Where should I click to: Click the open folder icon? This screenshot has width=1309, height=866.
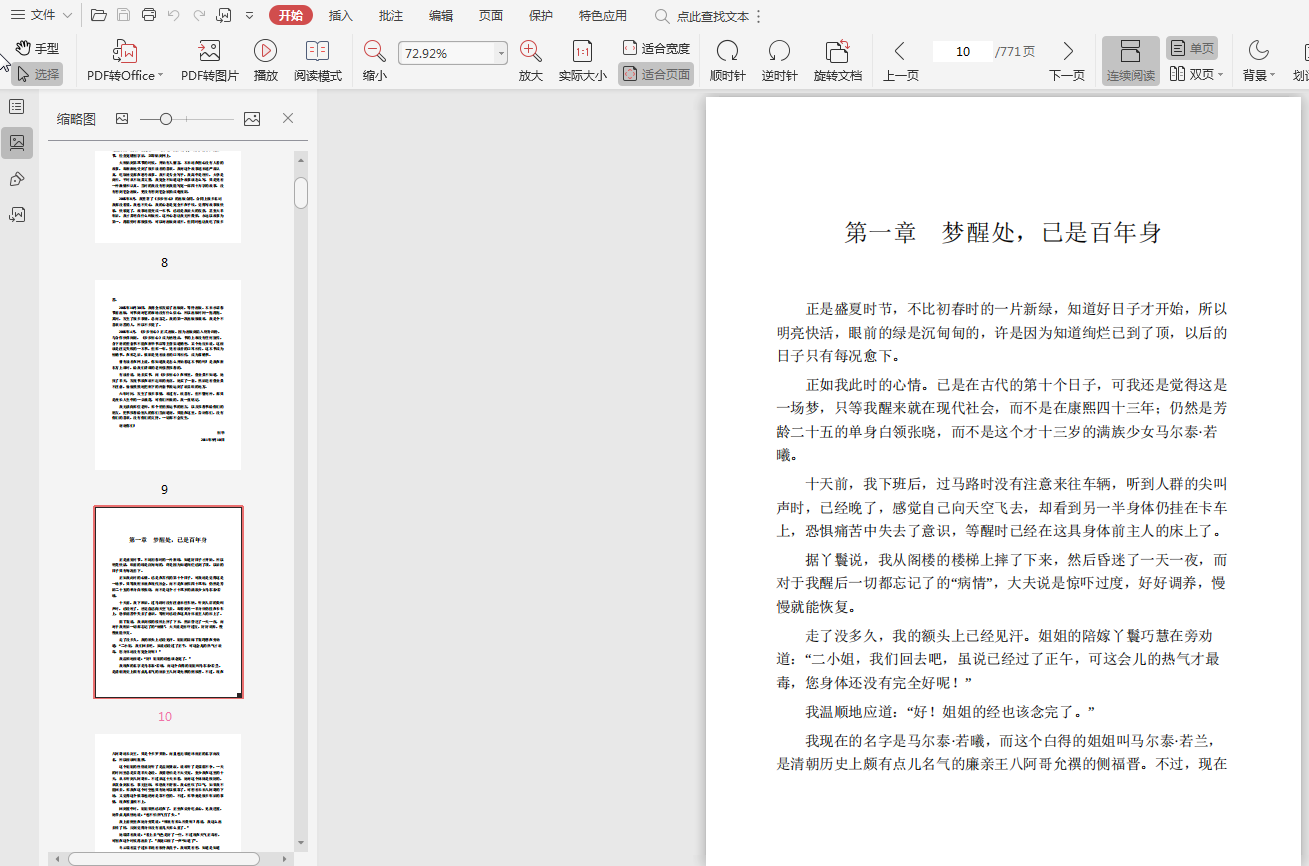click(98, 15)
